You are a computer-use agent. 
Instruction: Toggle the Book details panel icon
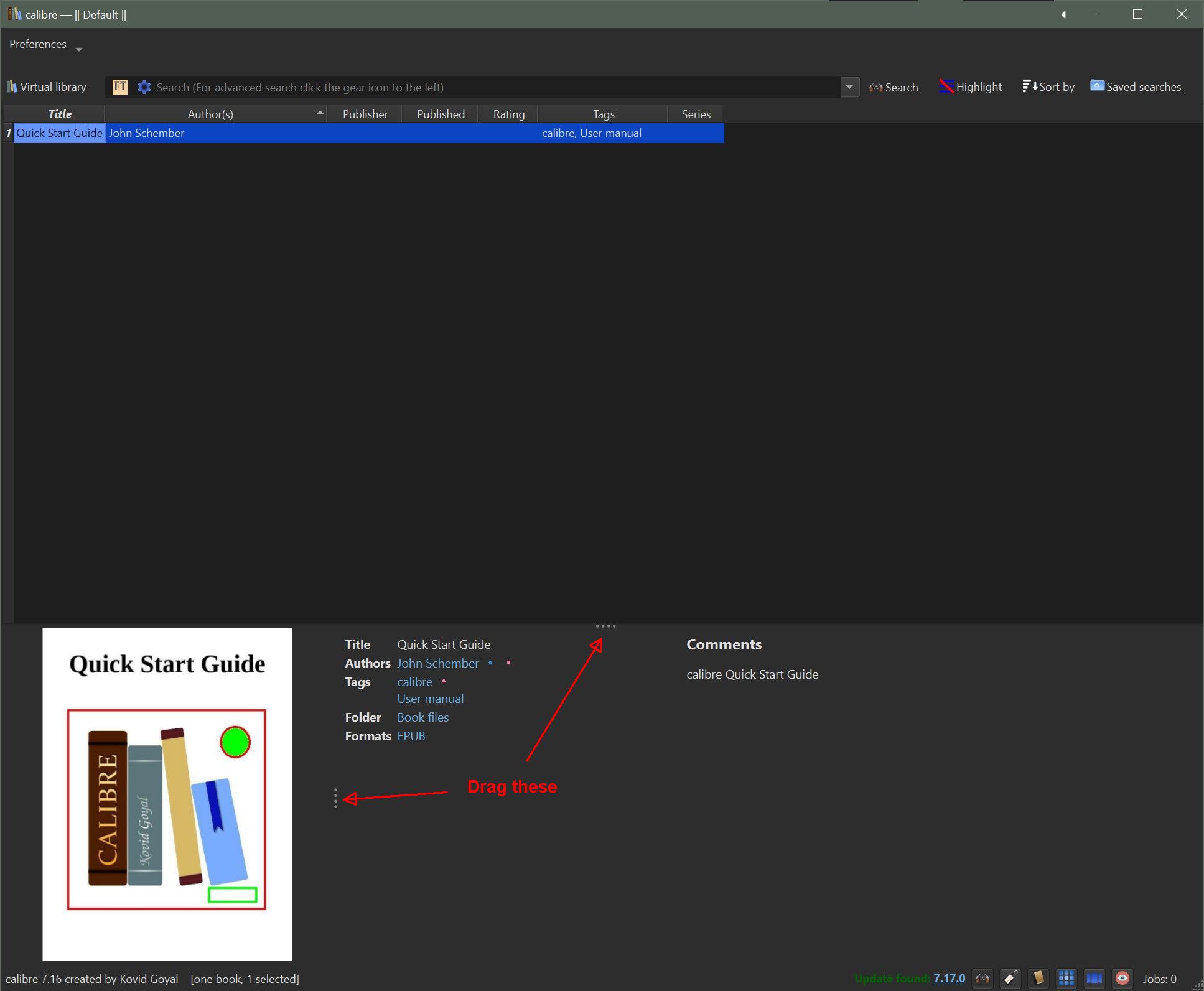point(1038,978)
